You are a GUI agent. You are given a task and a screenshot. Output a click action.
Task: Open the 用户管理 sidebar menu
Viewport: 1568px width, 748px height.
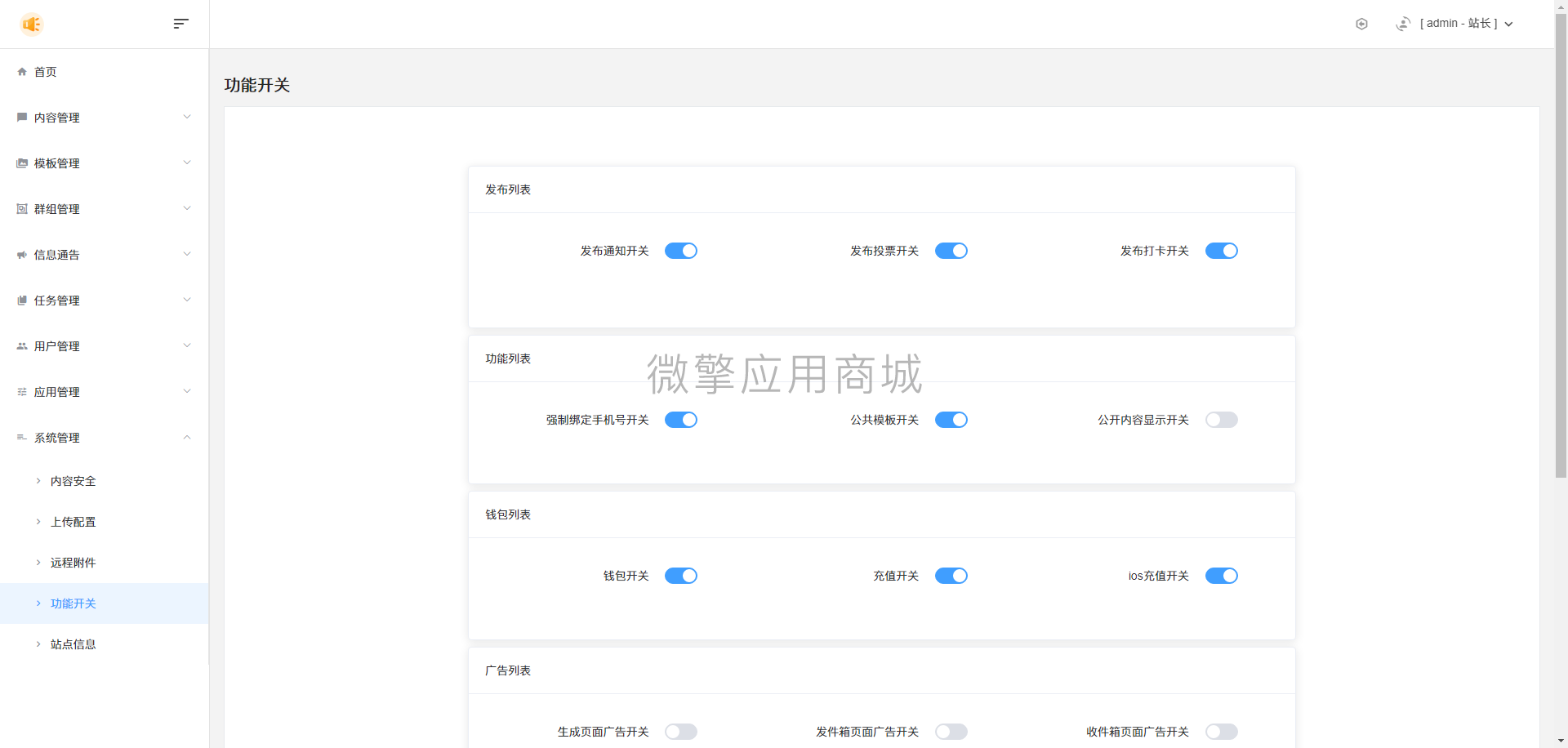coord(105,346)
